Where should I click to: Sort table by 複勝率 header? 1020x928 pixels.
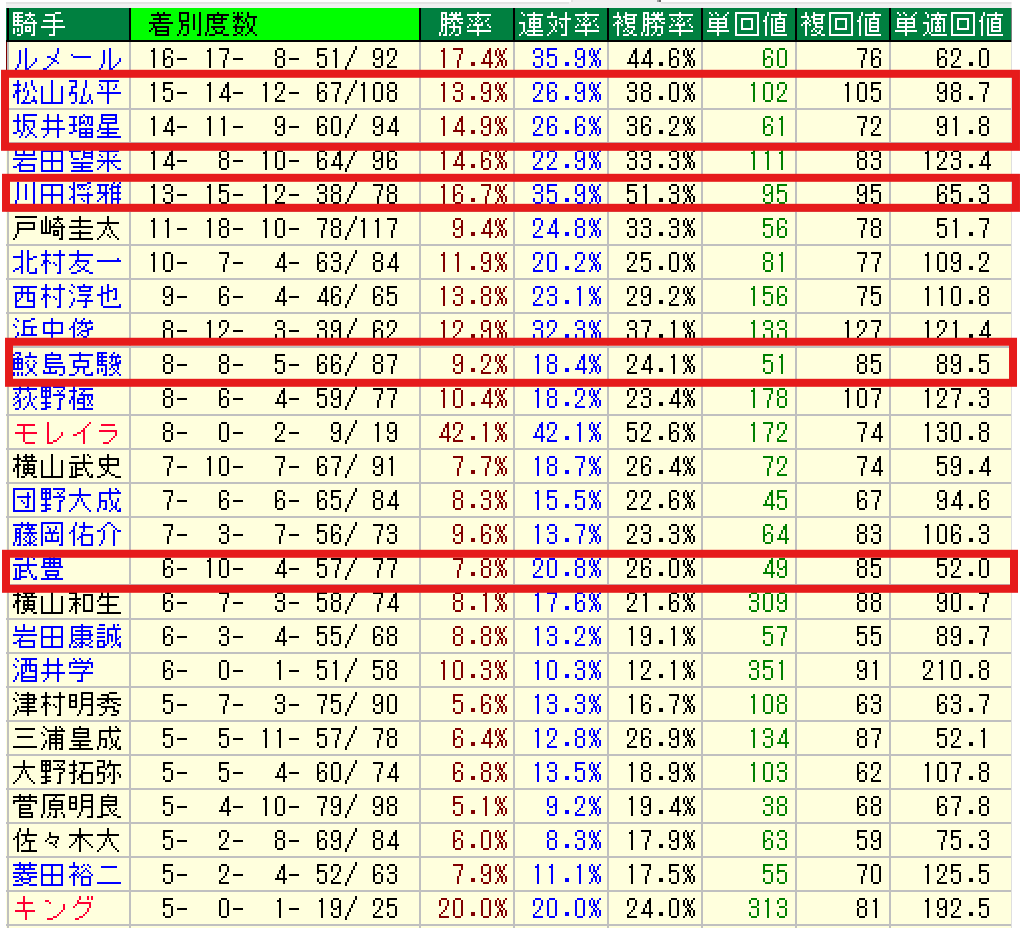(x=654, y=24)
